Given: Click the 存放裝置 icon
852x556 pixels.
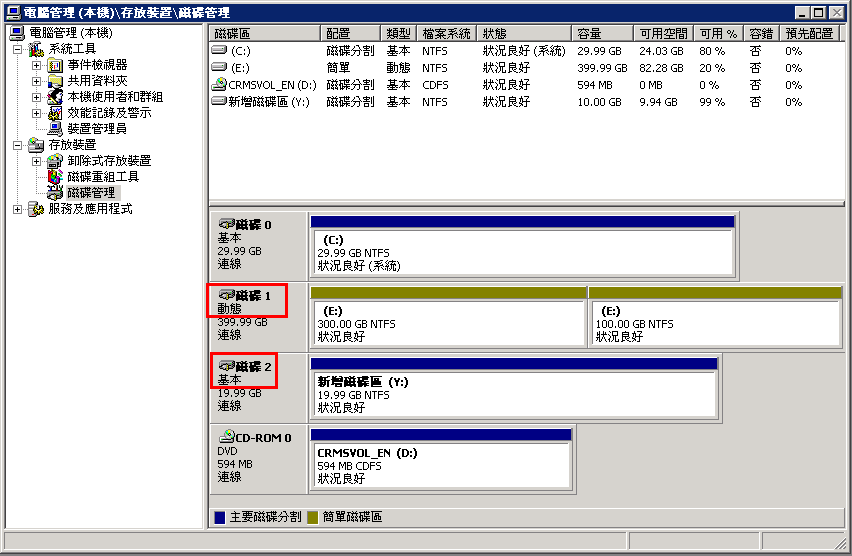Looking at the screenshot, I should [36, 145].
